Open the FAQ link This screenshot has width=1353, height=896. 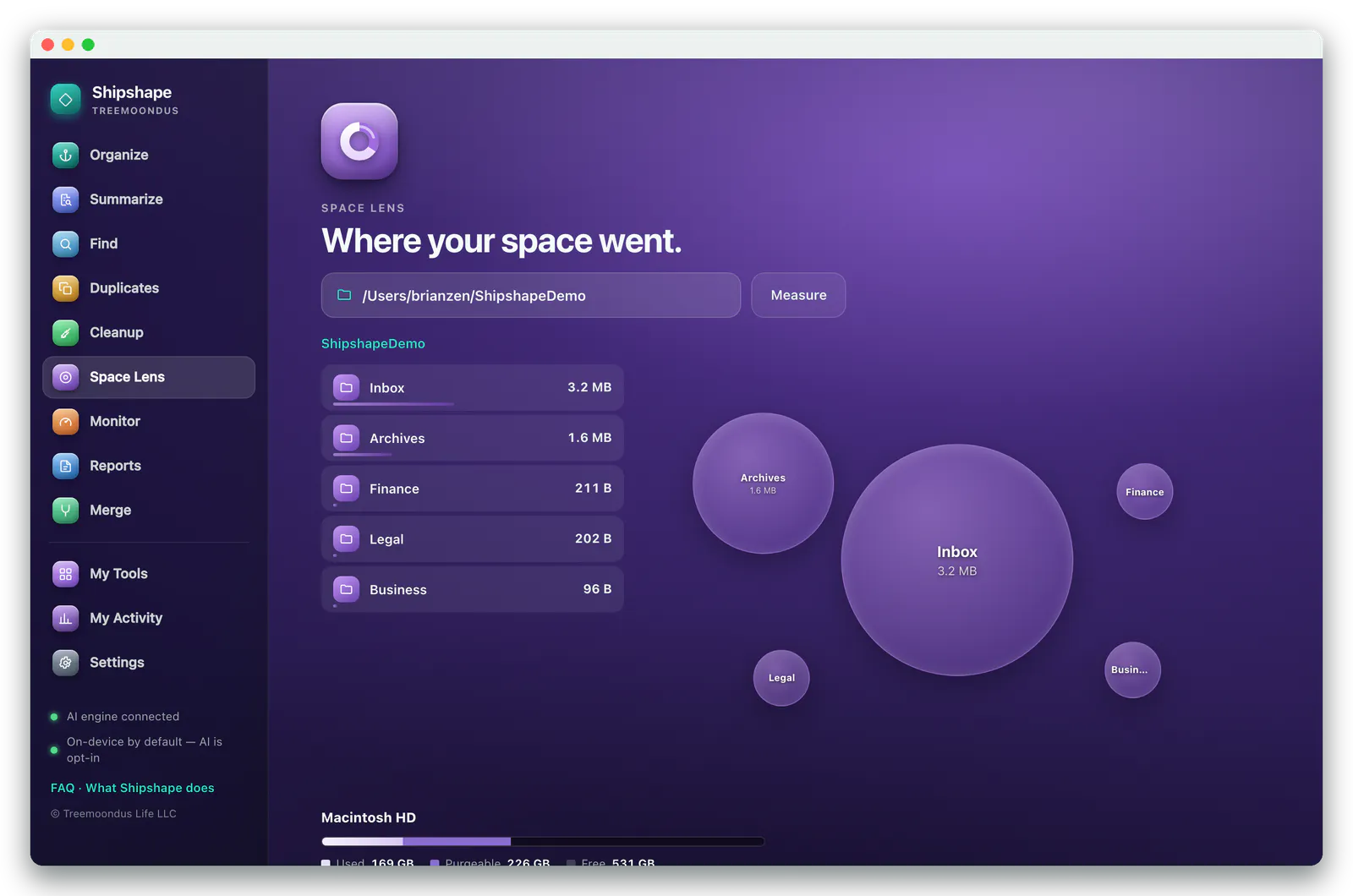pos(63,788)
